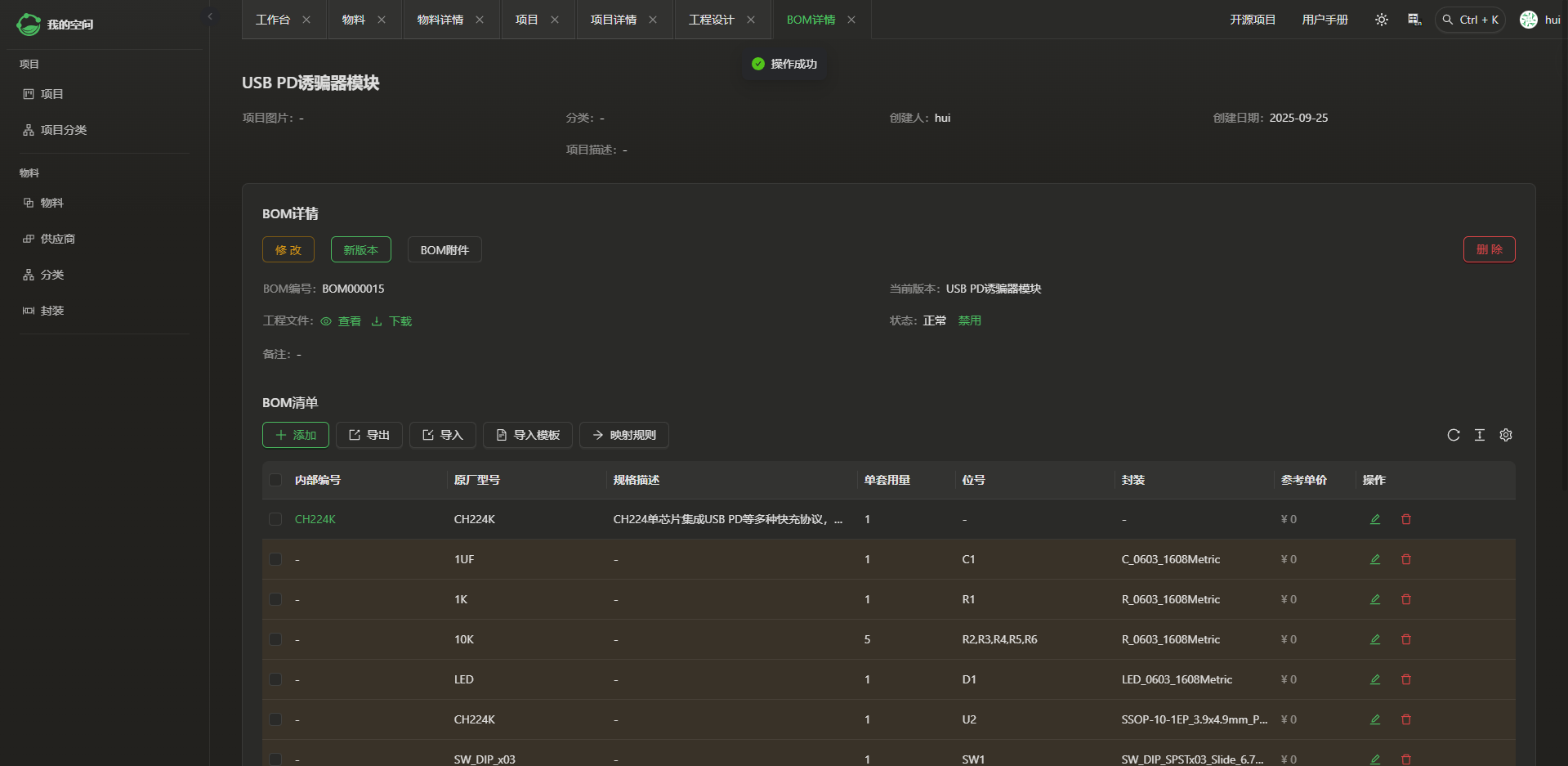
Task: Open 供应商 in the sidebar
Action: pos(57,239)
